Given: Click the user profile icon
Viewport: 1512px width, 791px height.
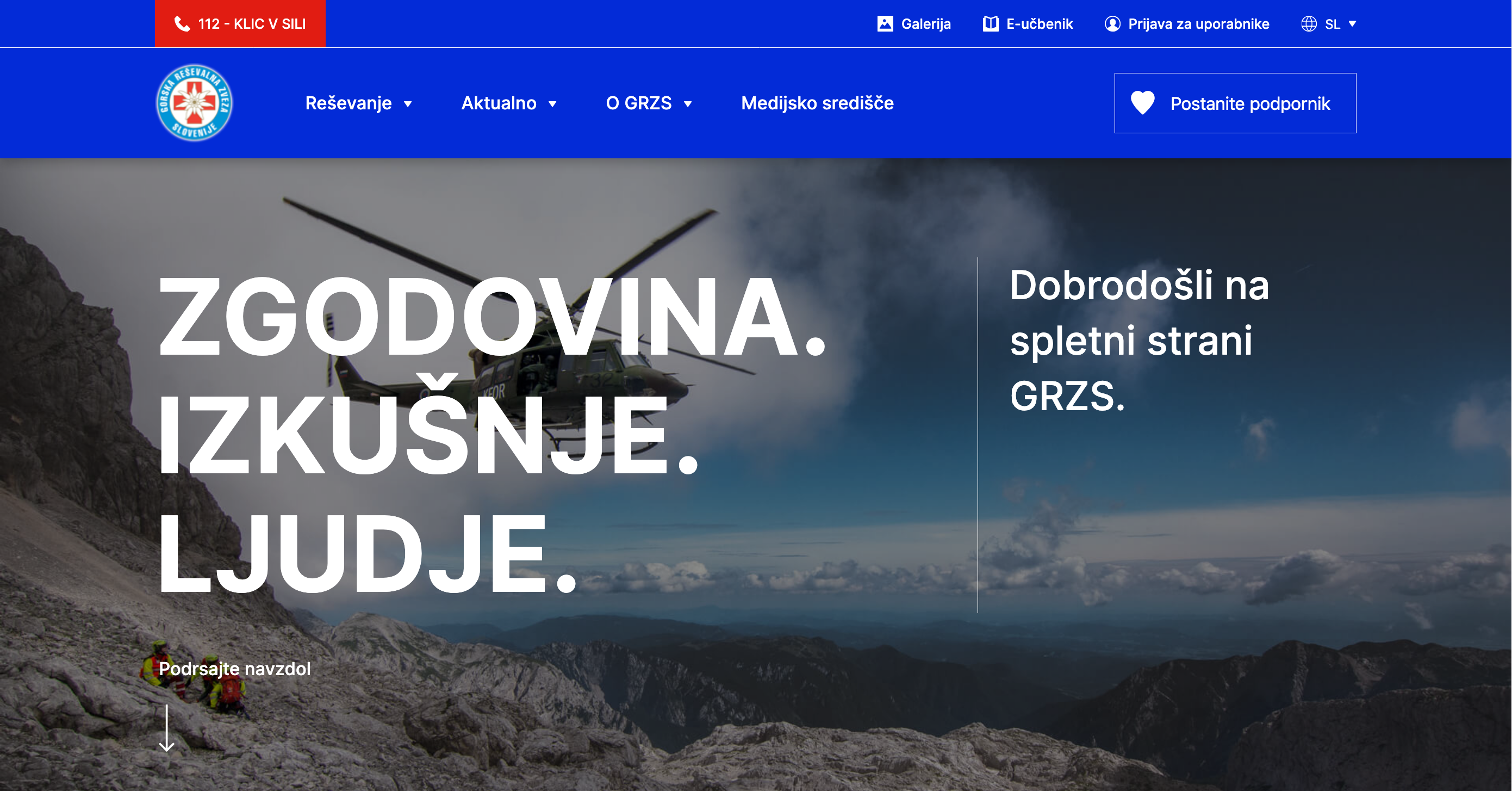Looking at the screenshot, I should click(x=1112, y=24).
